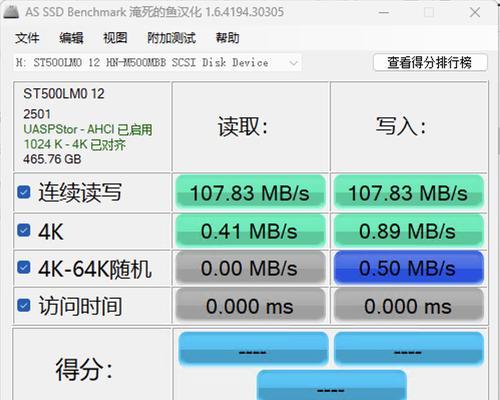
Task: Click the read access time 0.000 ms
Action: pyautogui.click(x=250, y=306)
